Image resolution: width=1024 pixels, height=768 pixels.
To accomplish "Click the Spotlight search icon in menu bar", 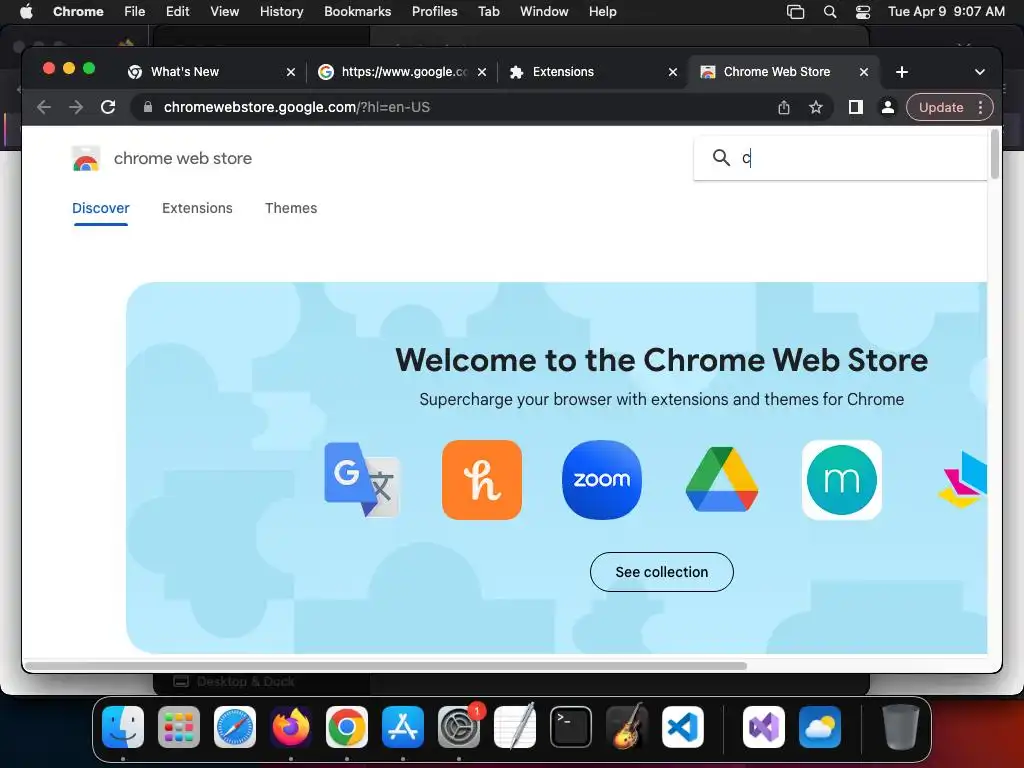I will tap(829, 12).
